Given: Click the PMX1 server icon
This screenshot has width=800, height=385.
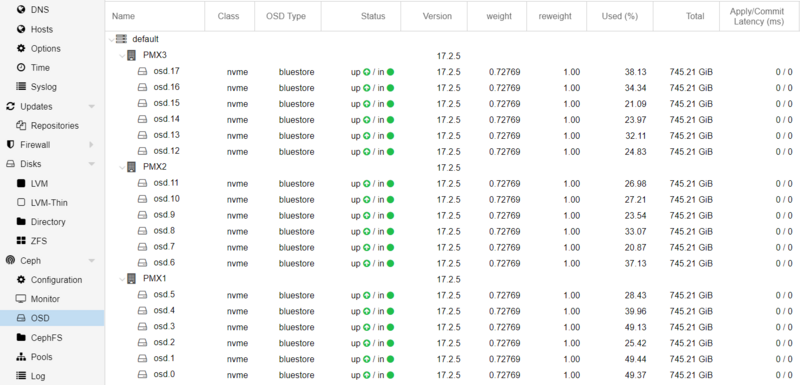Looking at the screenshot, I should coord(132,278).
